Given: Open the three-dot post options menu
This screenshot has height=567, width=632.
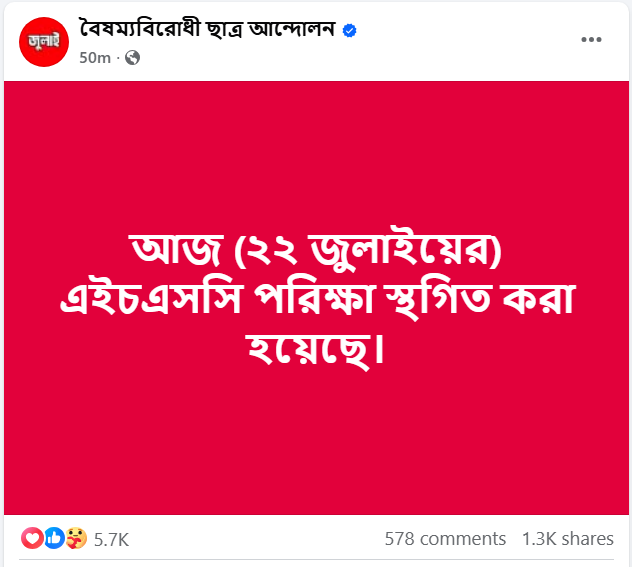Looking at the screenshot, I should [x=592, y=41].
